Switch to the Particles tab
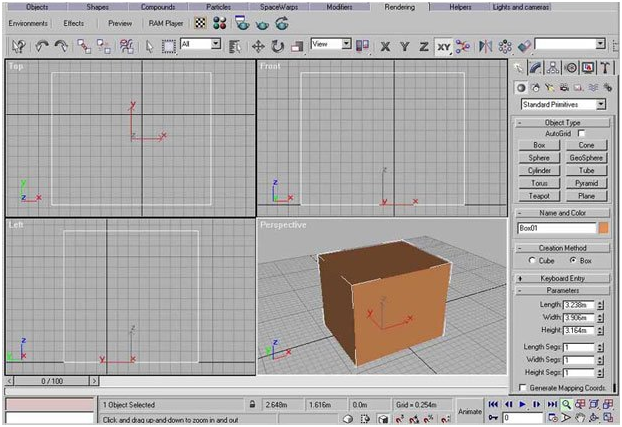 (219, 7)
